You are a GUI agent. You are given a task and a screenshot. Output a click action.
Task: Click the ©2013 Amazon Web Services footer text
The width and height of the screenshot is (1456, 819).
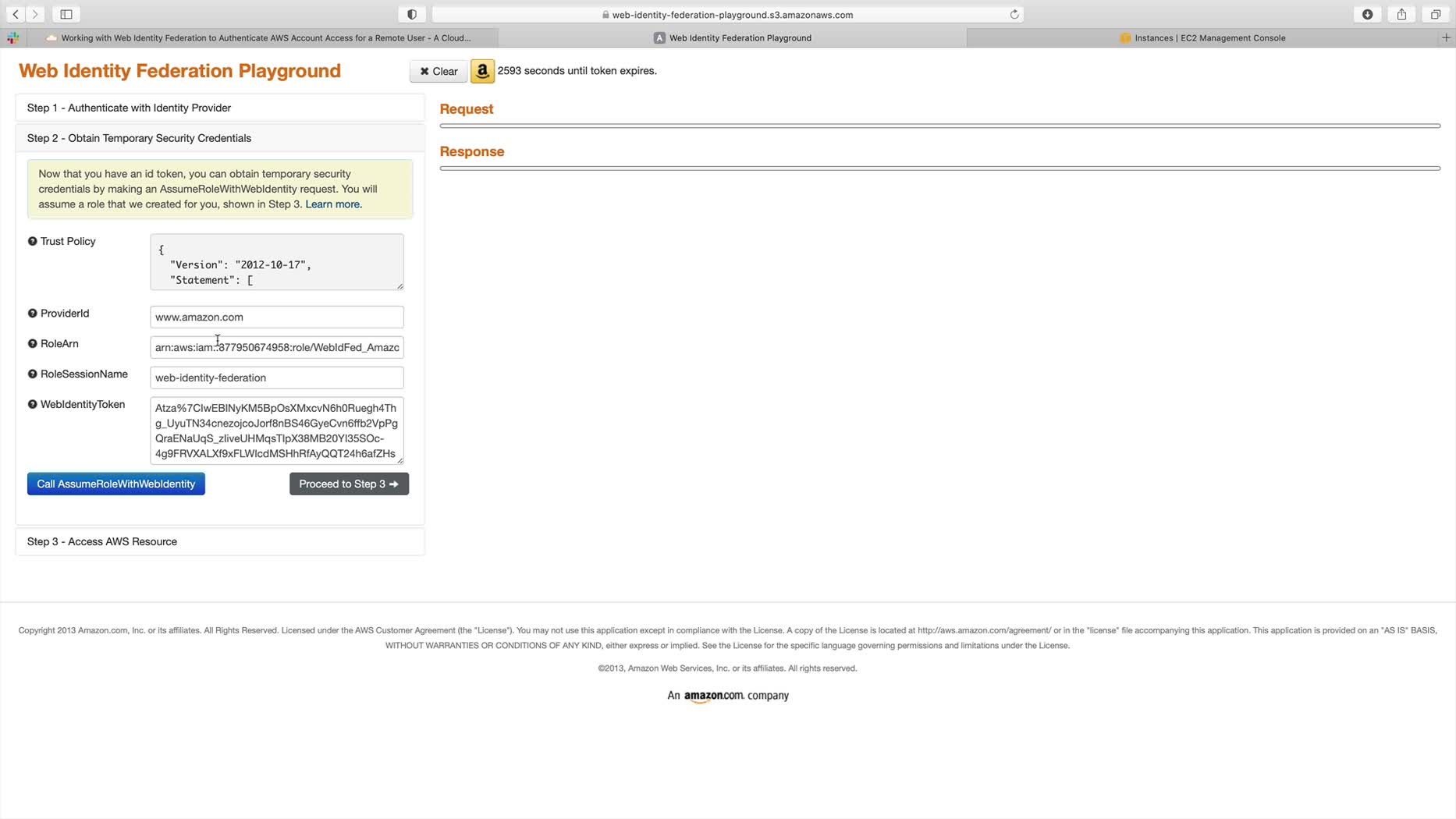(727, 668)
